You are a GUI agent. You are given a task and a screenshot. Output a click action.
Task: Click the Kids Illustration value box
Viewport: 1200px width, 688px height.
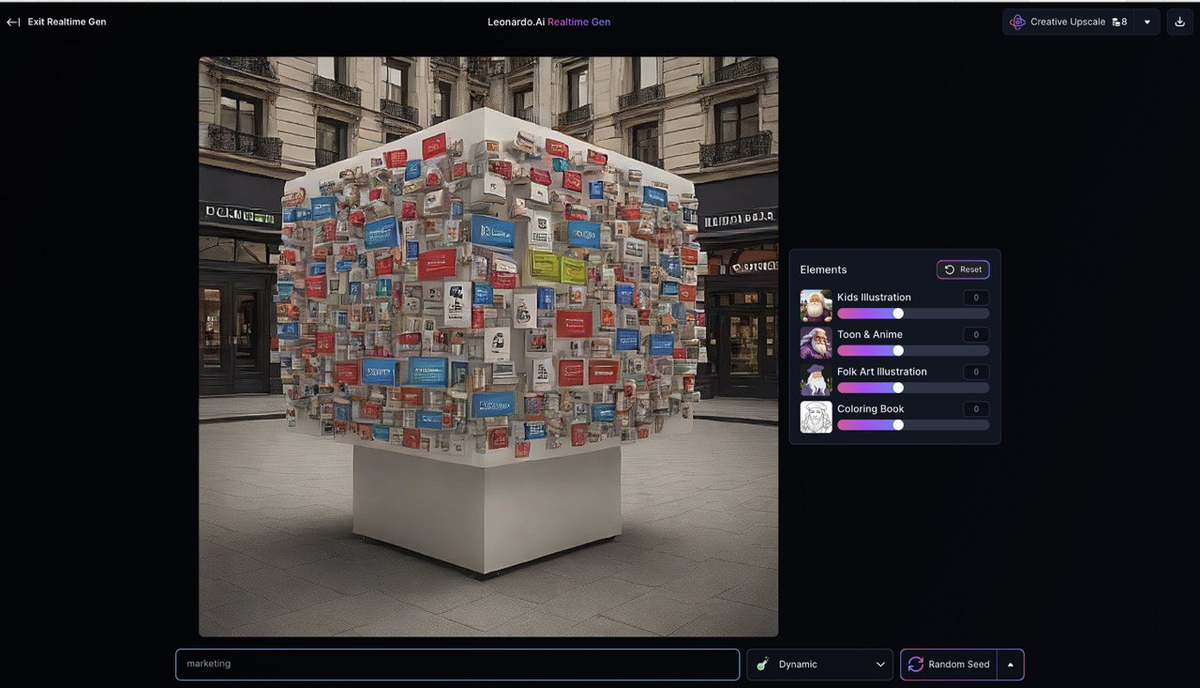pyautogui.click(x=976, y=298)
